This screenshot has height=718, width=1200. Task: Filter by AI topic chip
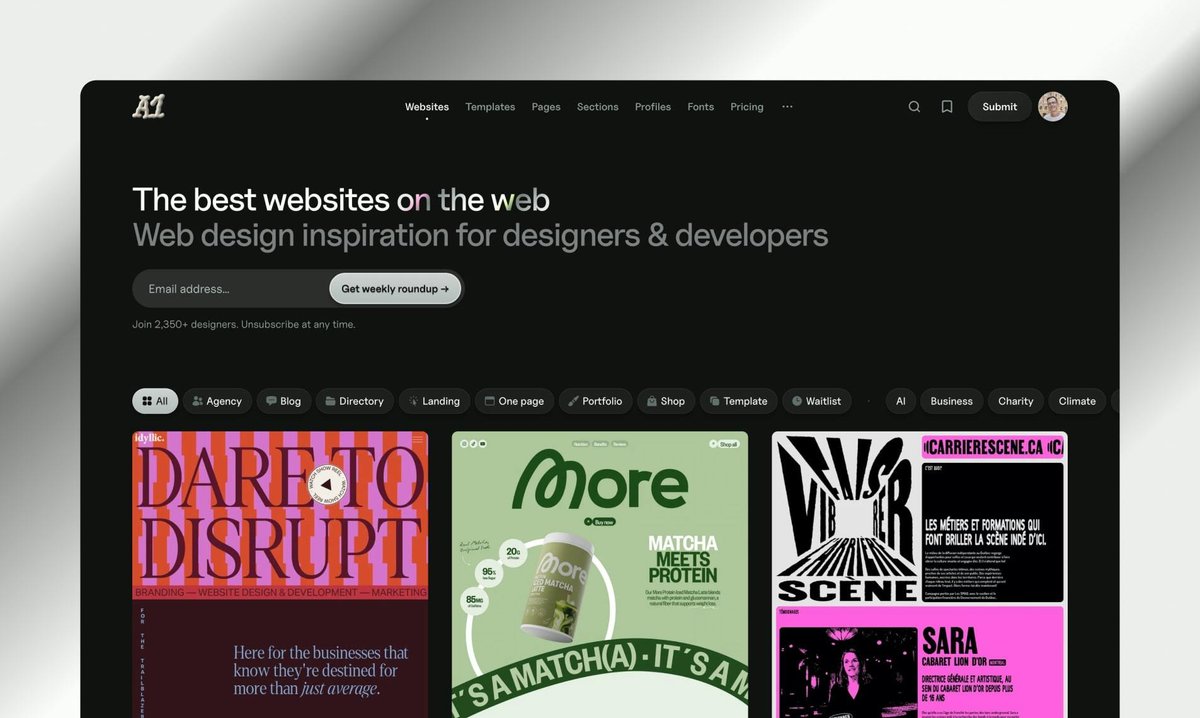tap(900, 401)
